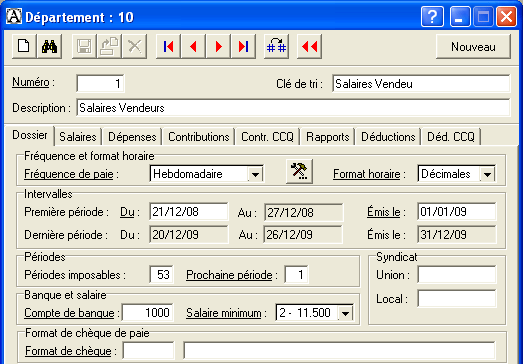Screen dimensions: 523x364
Task: Click the Périodes imposables field
Action: point(162,275)
